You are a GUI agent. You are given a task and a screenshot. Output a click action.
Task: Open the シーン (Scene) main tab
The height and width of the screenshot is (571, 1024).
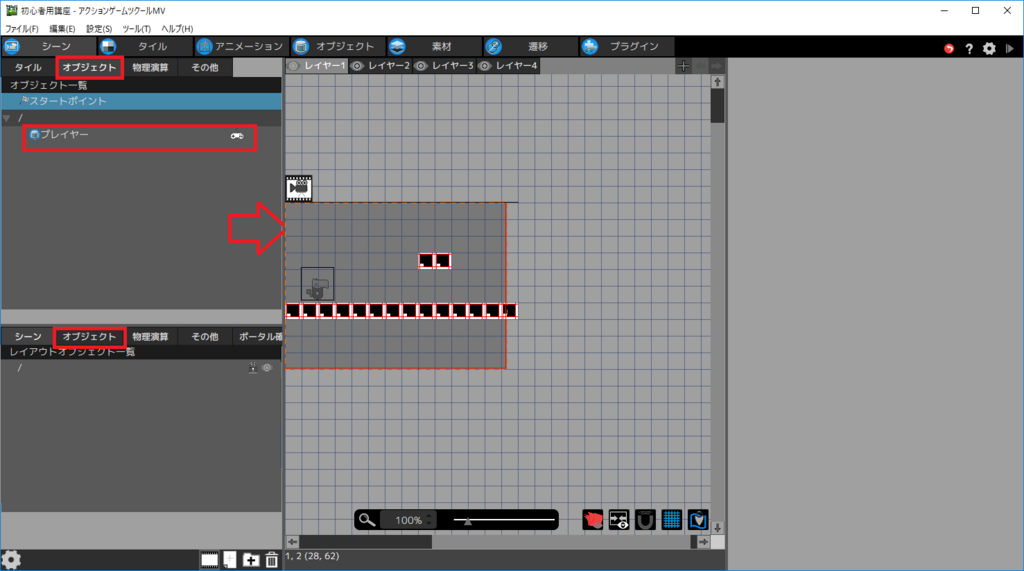click(x=48, y=46)
